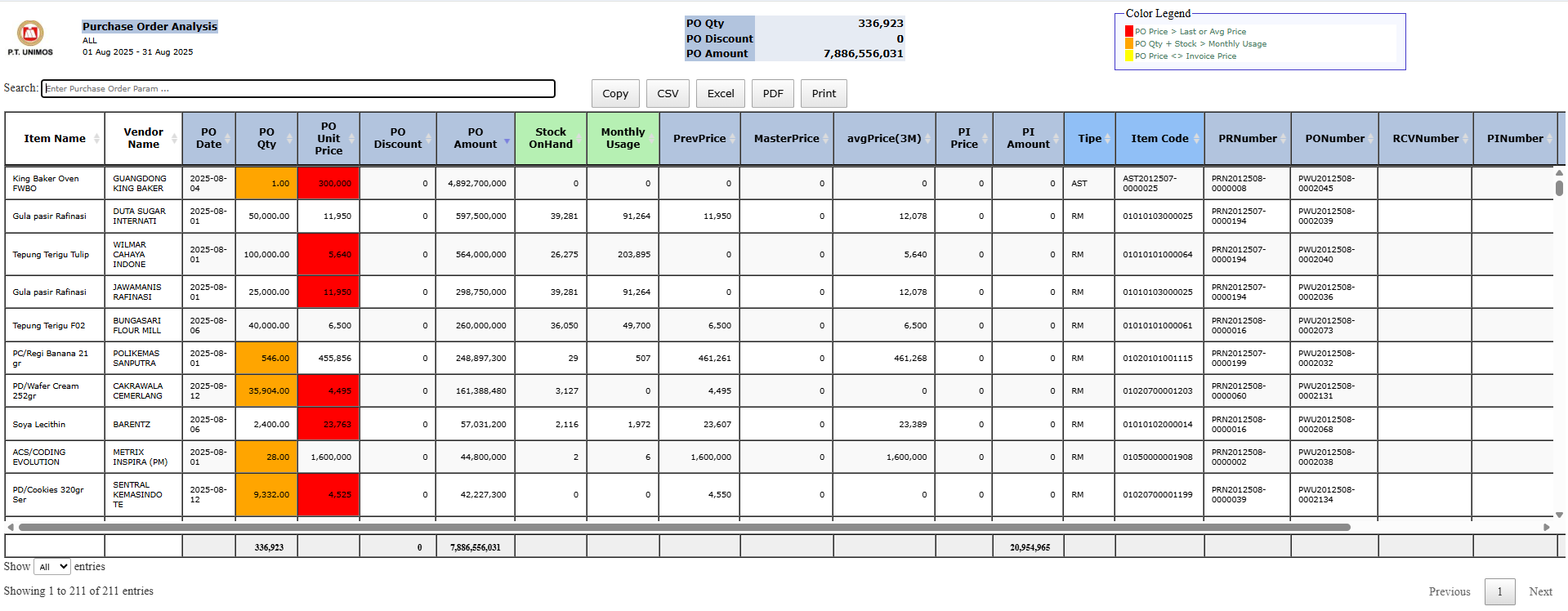The width and height of the screenshot is (1568, 611).
Task: Open the Show entries dropdown
Action: (x=52, y=567)
